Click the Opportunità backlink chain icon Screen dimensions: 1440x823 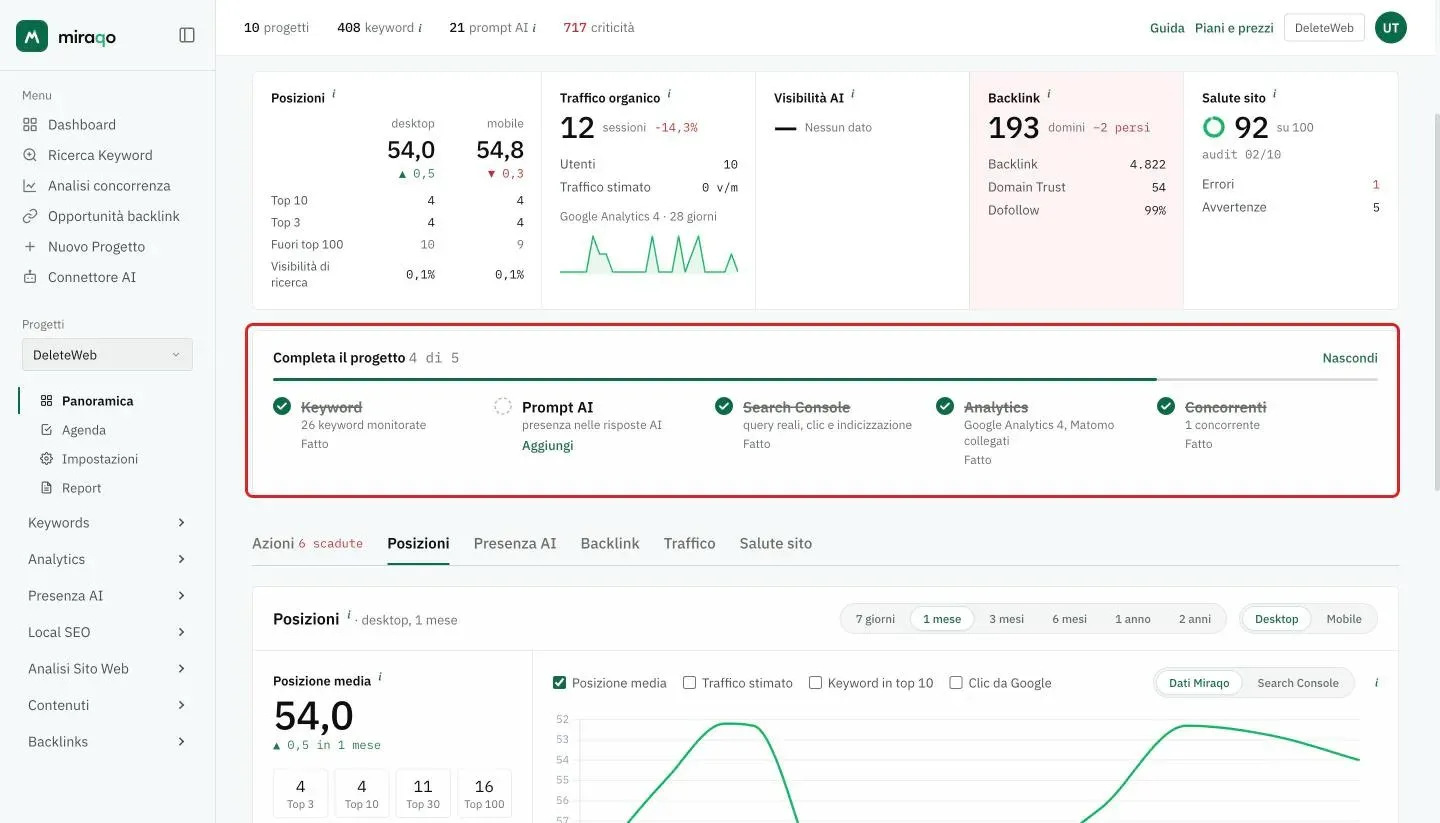click(30, 216)
